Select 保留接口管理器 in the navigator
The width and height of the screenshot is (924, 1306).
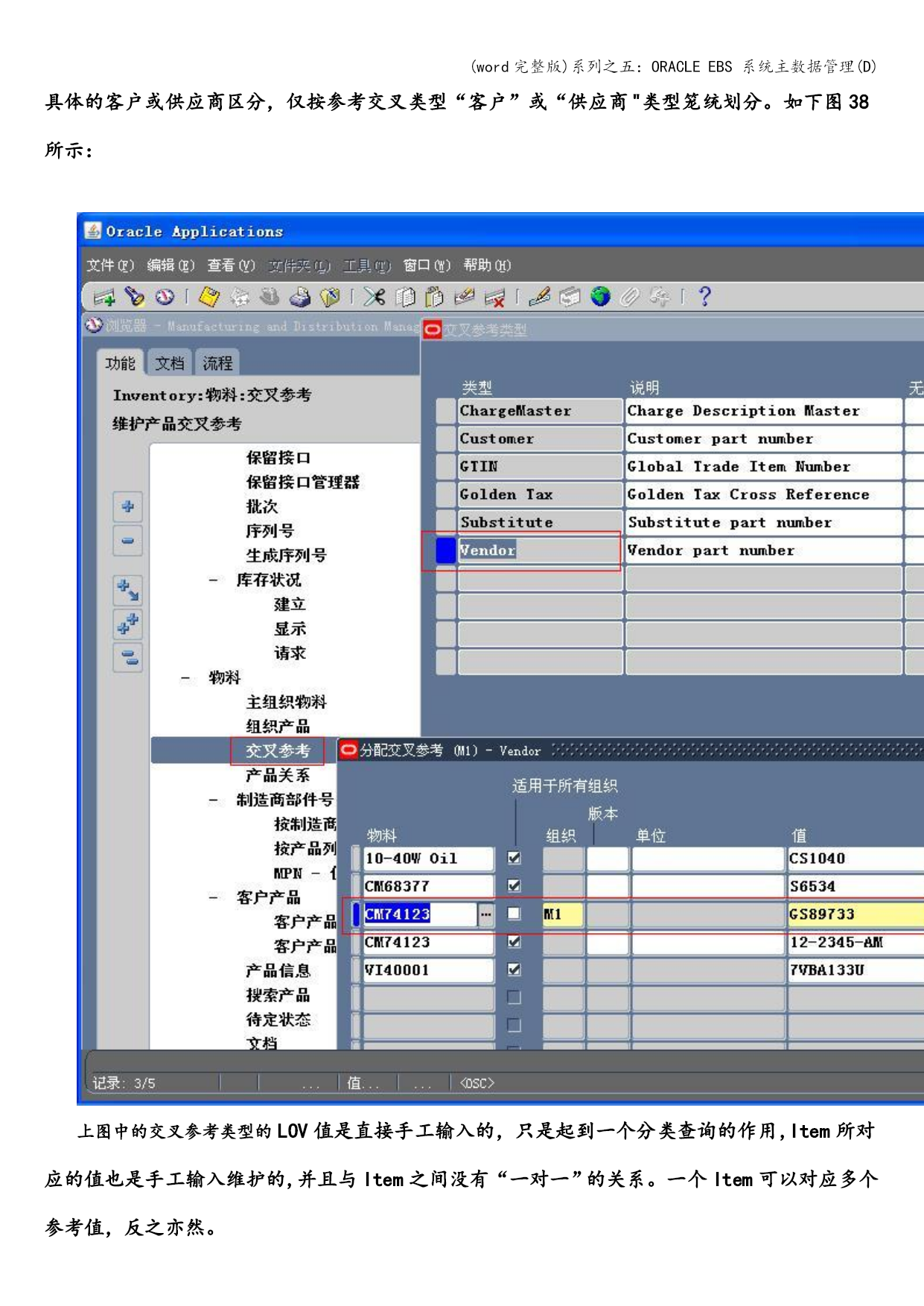pos(303,482)
